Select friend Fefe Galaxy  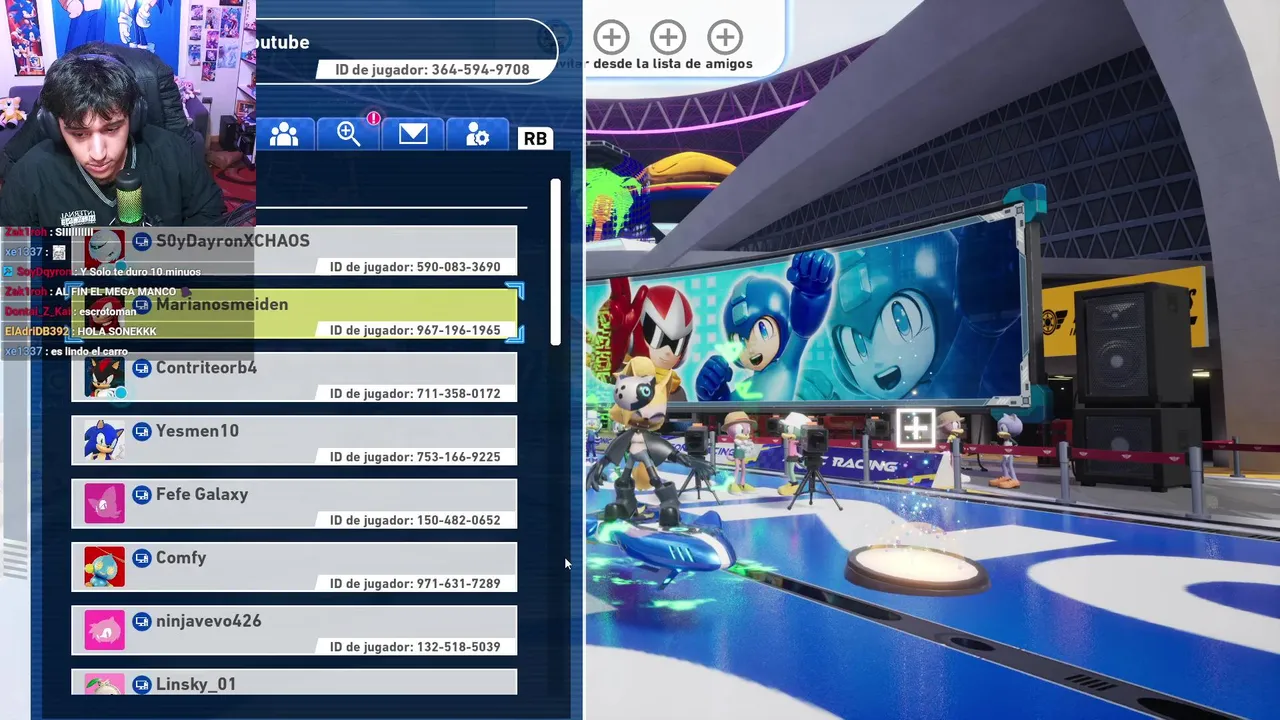[x=294, y=504]
